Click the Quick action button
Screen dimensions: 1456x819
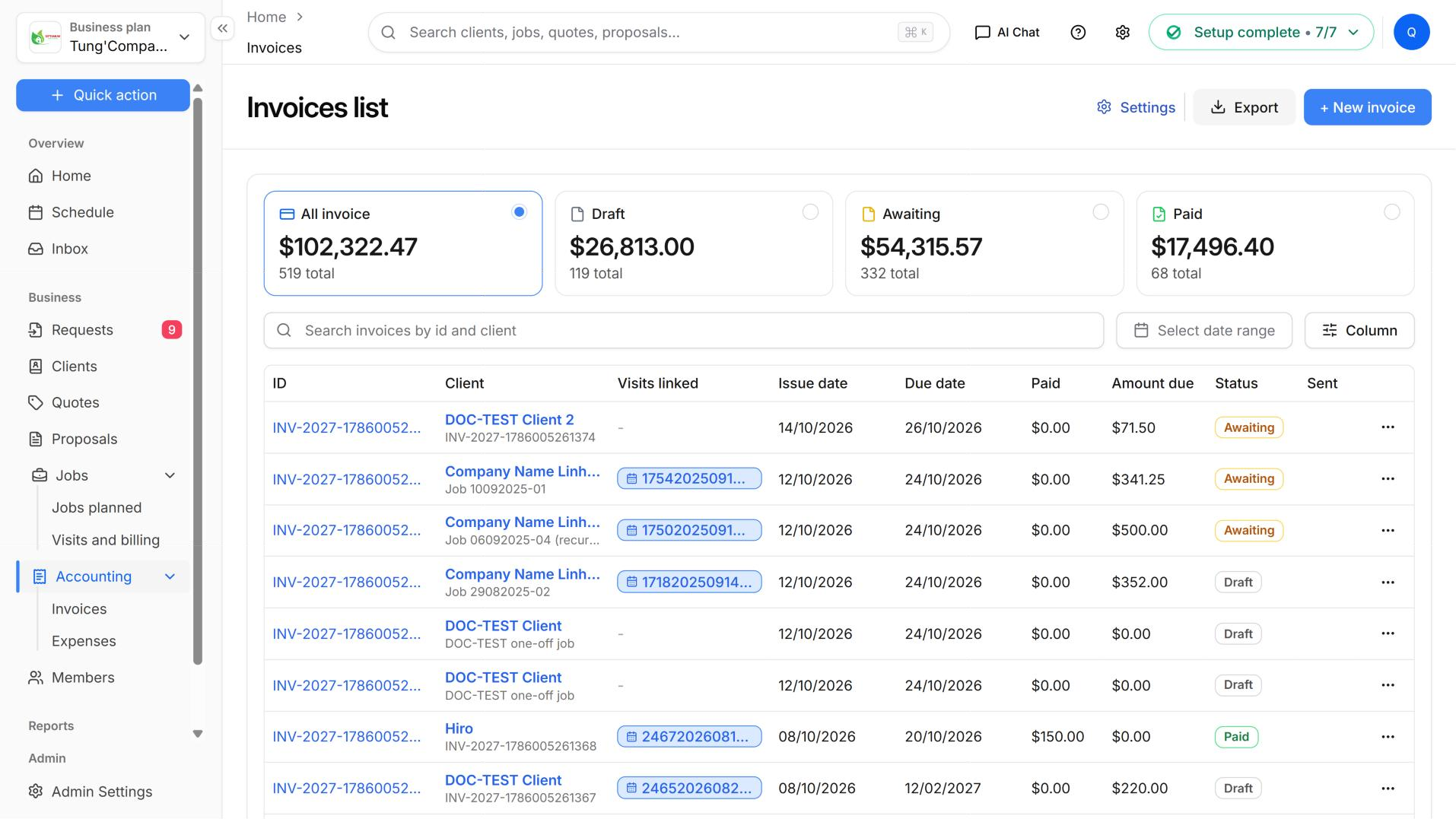tap(103, 95)
